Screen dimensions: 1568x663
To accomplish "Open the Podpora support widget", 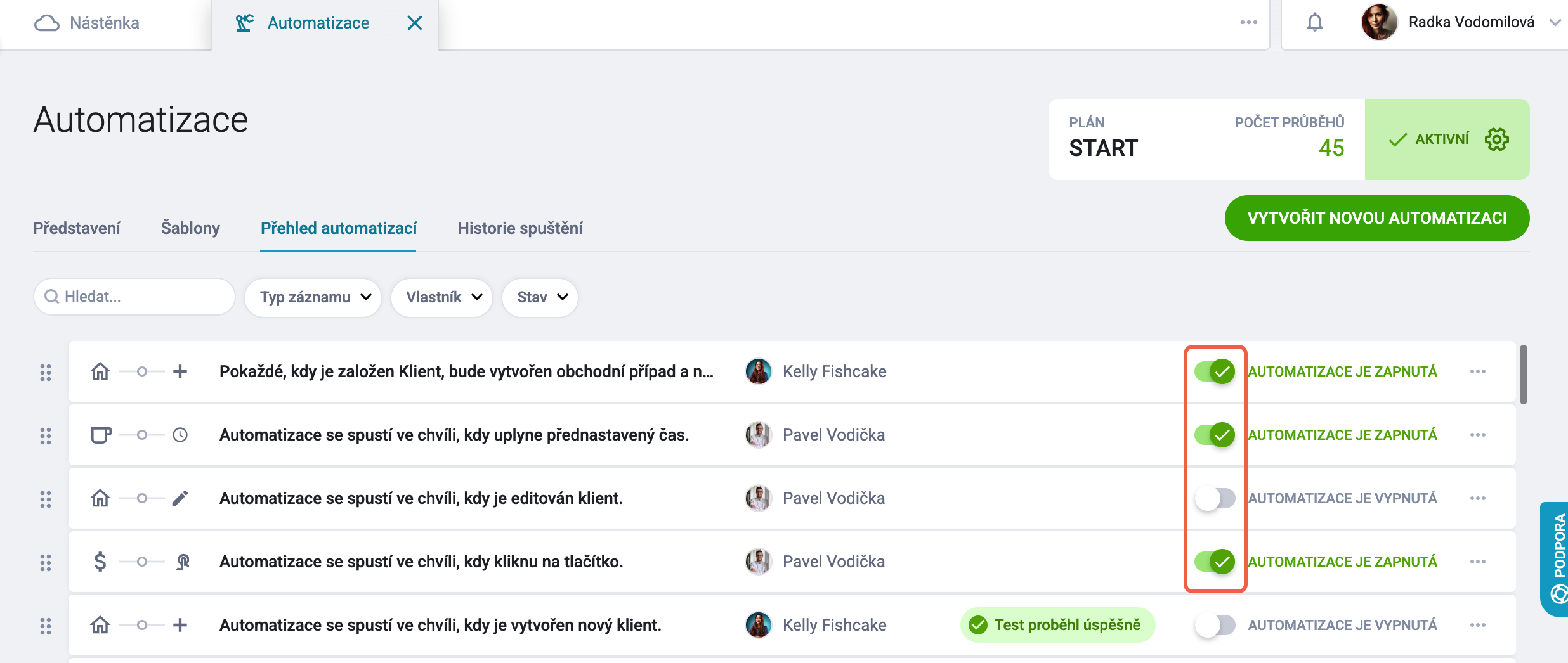I will point(1556,559).
